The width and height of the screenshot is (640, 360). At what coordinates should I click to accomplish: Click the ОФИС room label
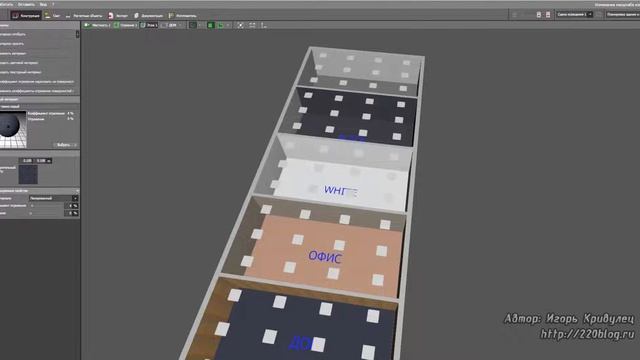(x=325, y=257)
